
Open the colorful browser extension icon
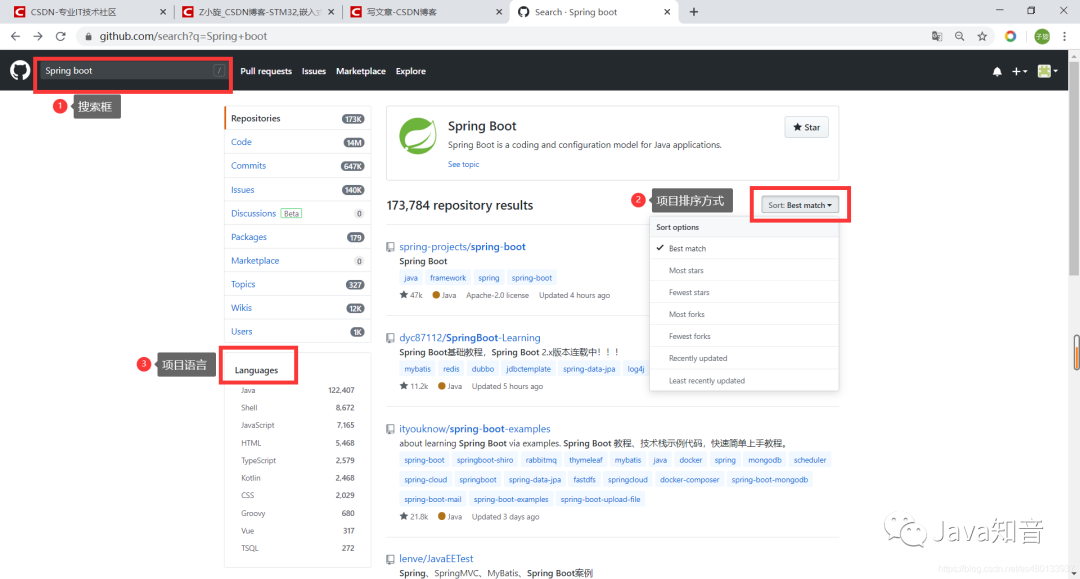(1010, 36)
